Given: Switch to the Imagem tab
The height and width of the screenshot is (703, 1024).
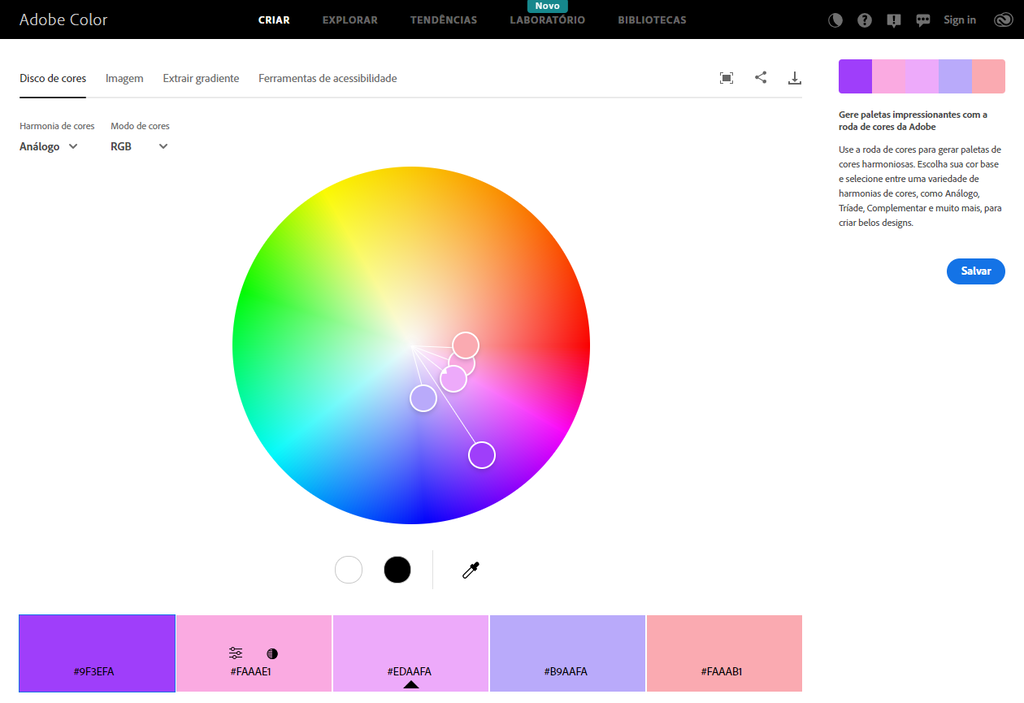Looking at the screenshot, I should (x=124, y=78).
